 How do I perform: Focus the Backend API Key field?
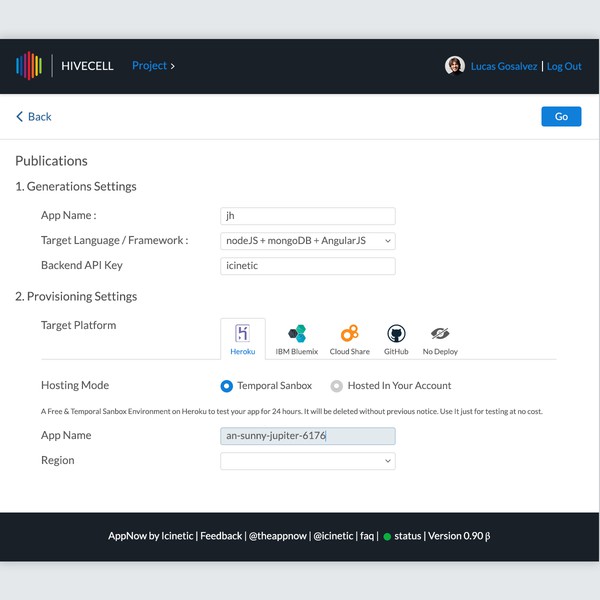pyautogui.click(x=308, y=266)
